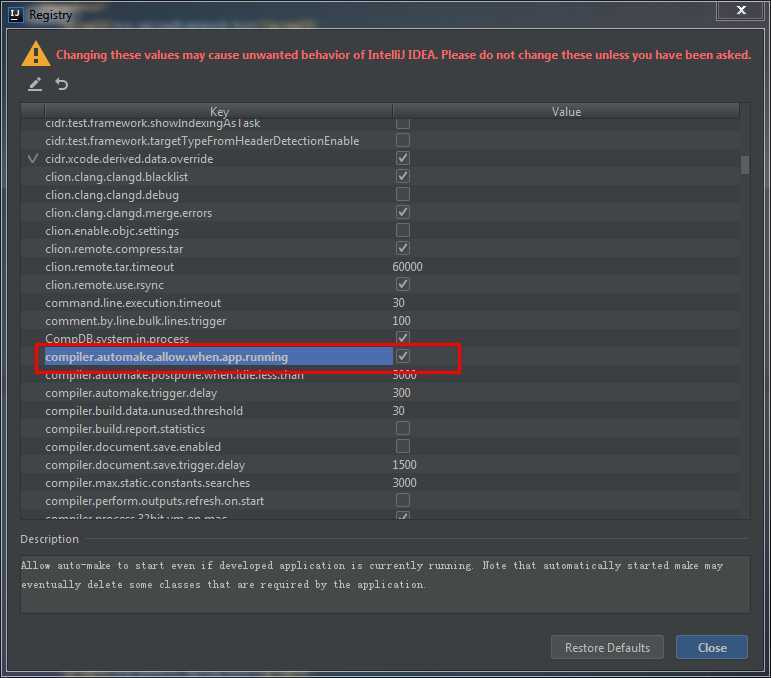
Task: Select command.line.execution.timeout key
Action: pyautogui.click(x=133, y=303)
